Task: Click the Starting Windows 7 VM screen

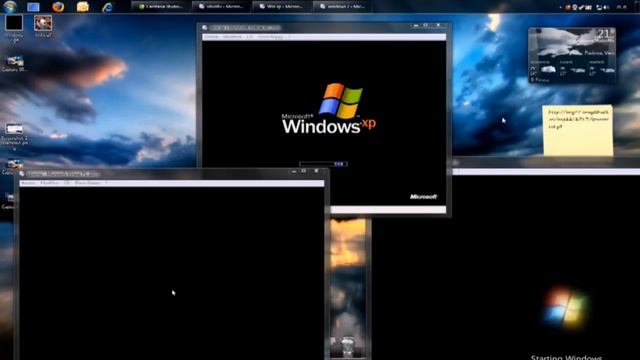Action: (506, 267)
